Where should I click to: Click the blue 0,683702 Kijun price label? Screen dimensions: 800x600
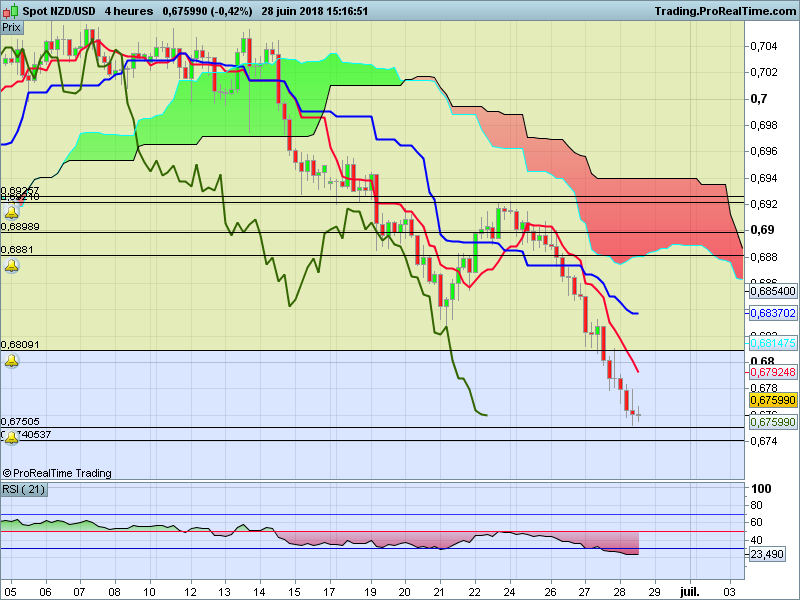point(773,313)
